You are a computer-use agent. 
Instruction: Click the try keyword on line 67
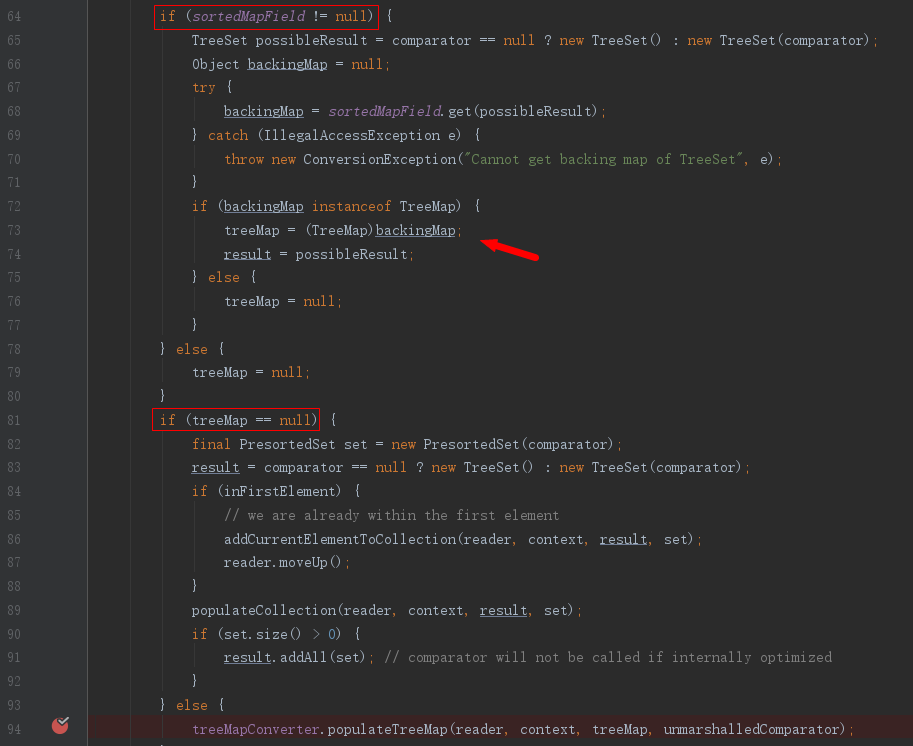[x=204, y=88]
